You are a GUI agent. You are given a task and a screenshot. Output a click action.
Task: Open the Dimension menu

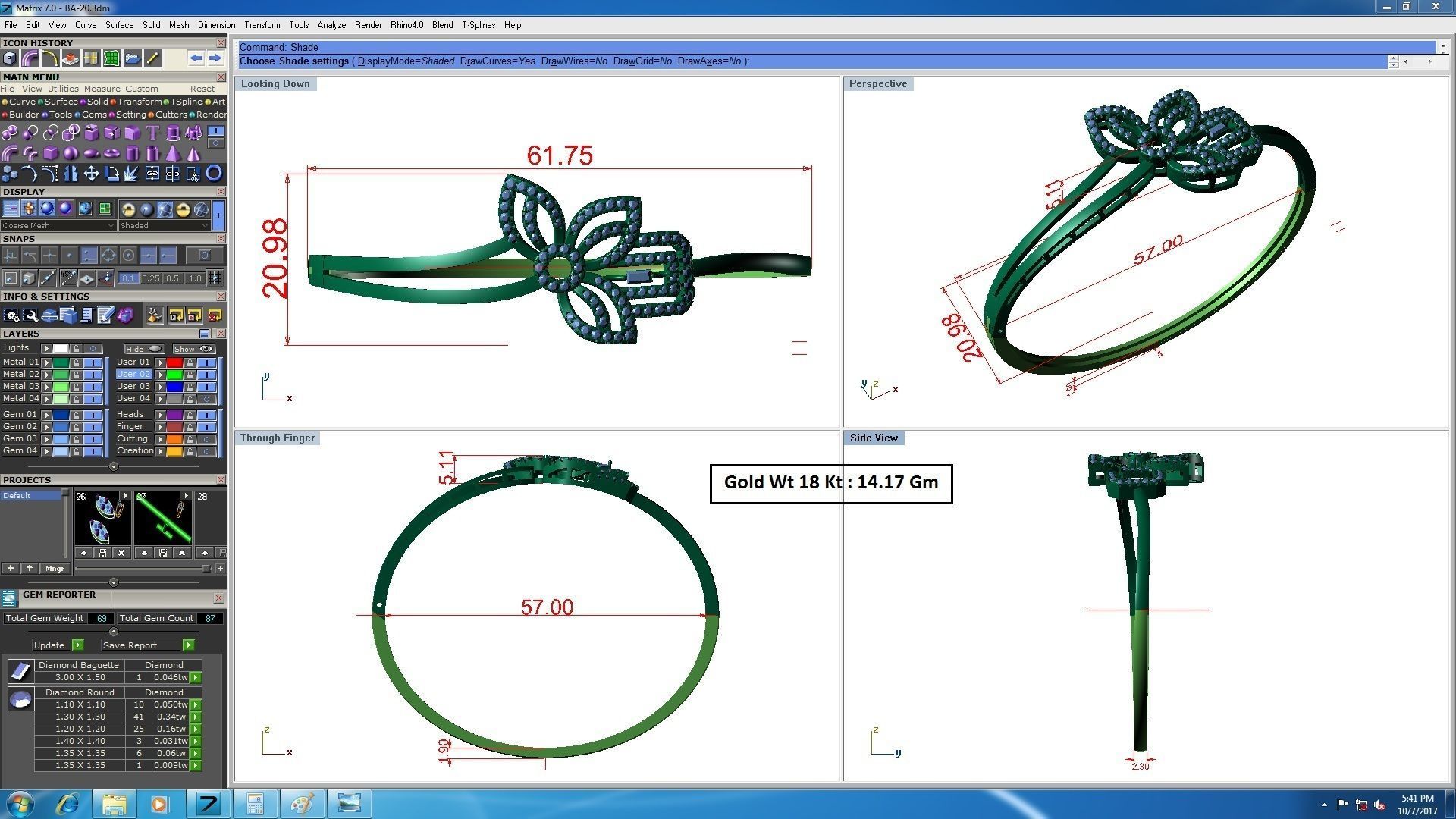[x=216, y=25]
